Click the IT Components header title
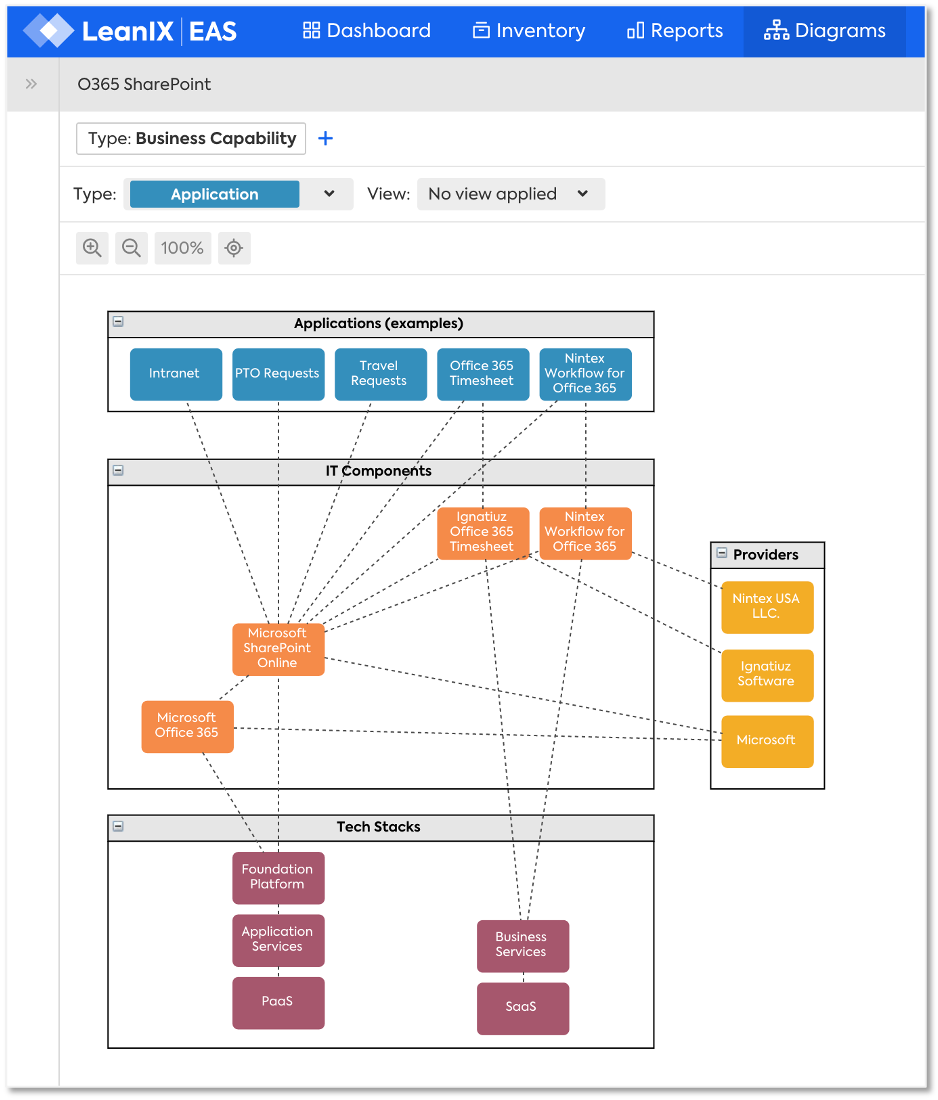Viewport: 938px width, 1100px height. [379, 471]
